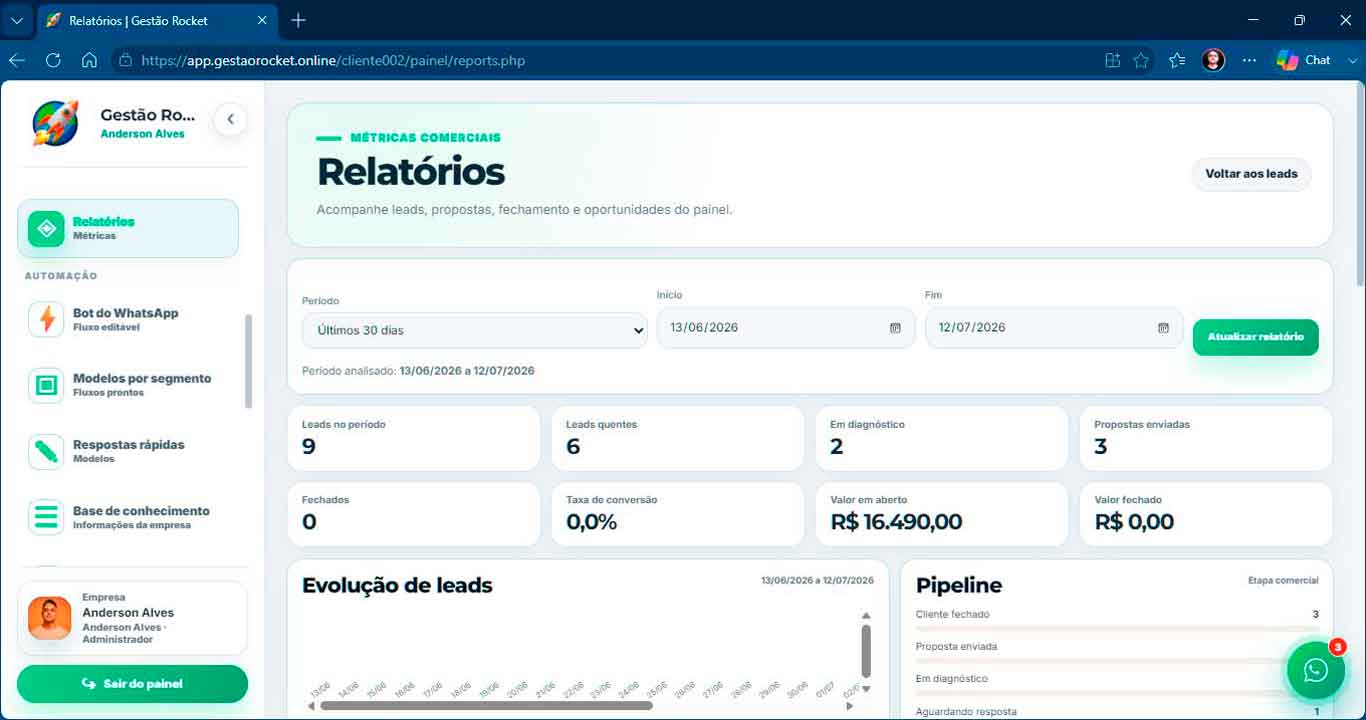Click the Taxa de conversão card

click(x=678, y=514)
